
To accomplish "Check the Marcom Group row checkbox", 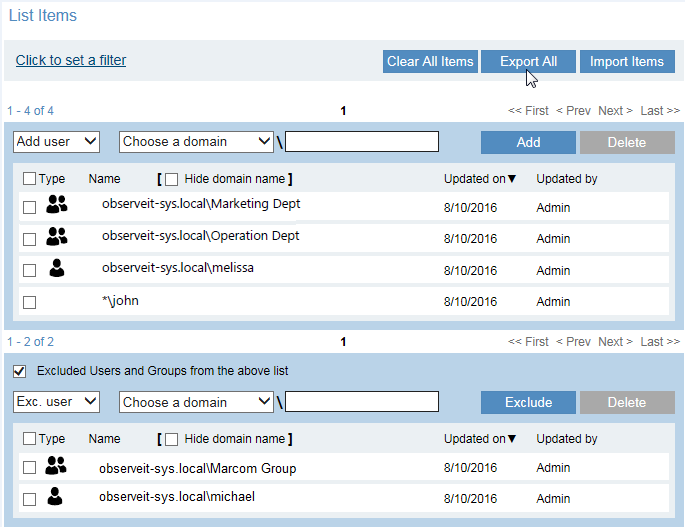I will click(x=29, y=468).
